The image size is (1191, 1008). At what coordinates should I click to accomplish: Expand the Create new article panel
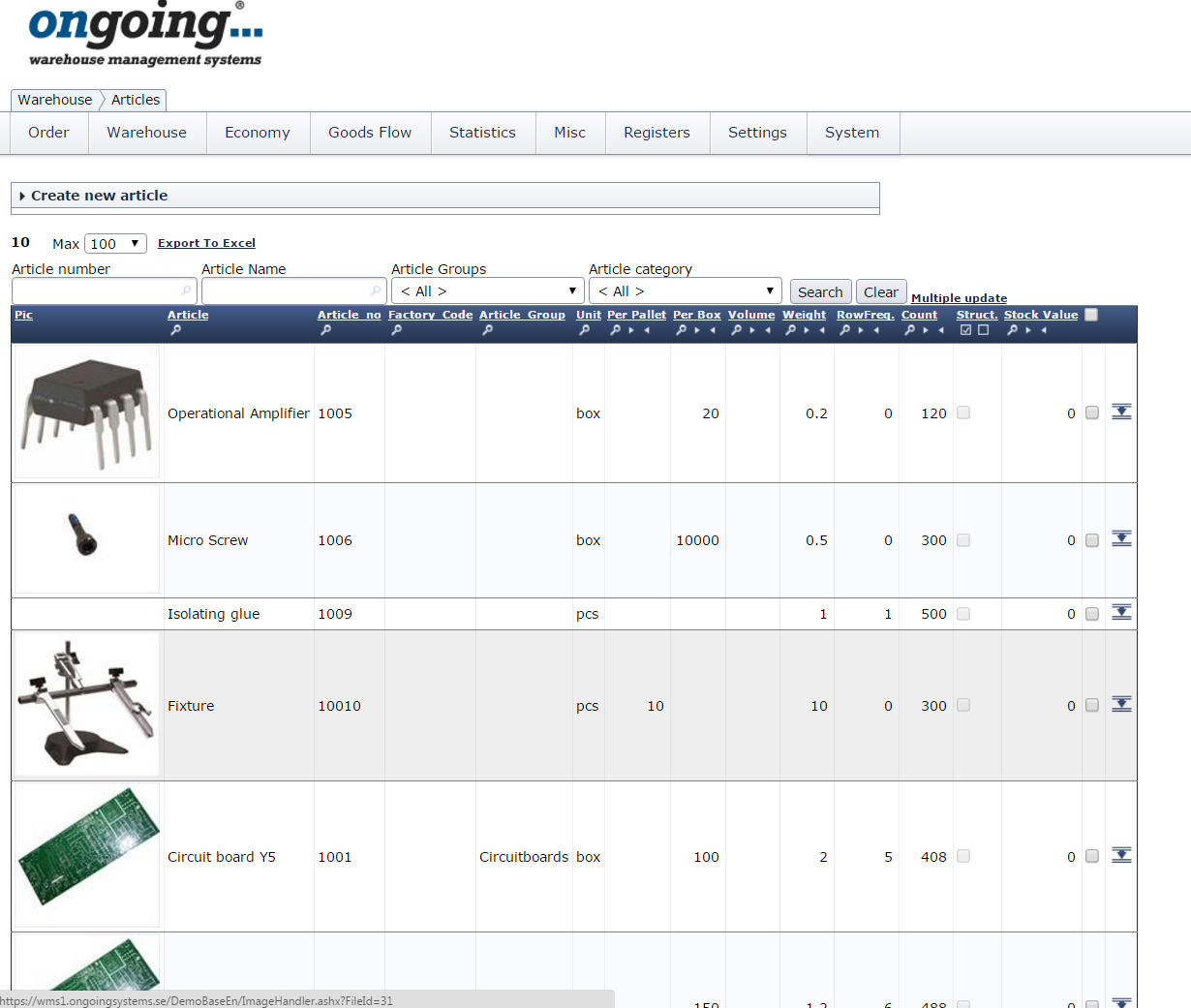tap(444, 196)
